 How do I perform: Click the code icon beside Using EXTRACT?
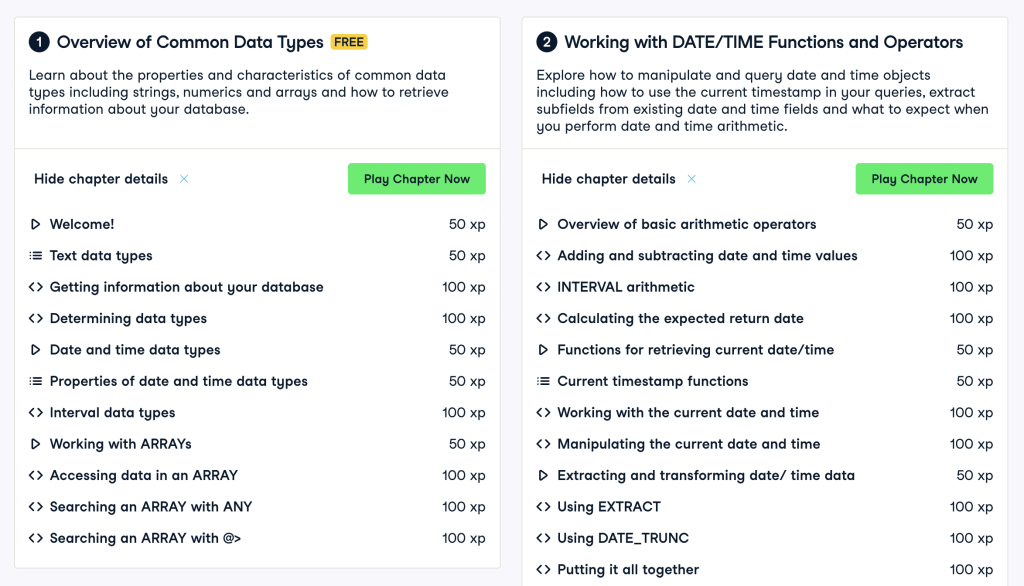click(x=543, y=507)
